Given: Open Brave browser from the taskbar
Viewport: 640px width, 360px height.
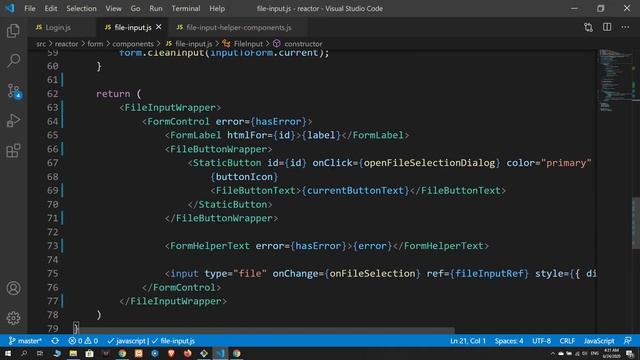Looking at the screenshot, I should tap(171, 353).
